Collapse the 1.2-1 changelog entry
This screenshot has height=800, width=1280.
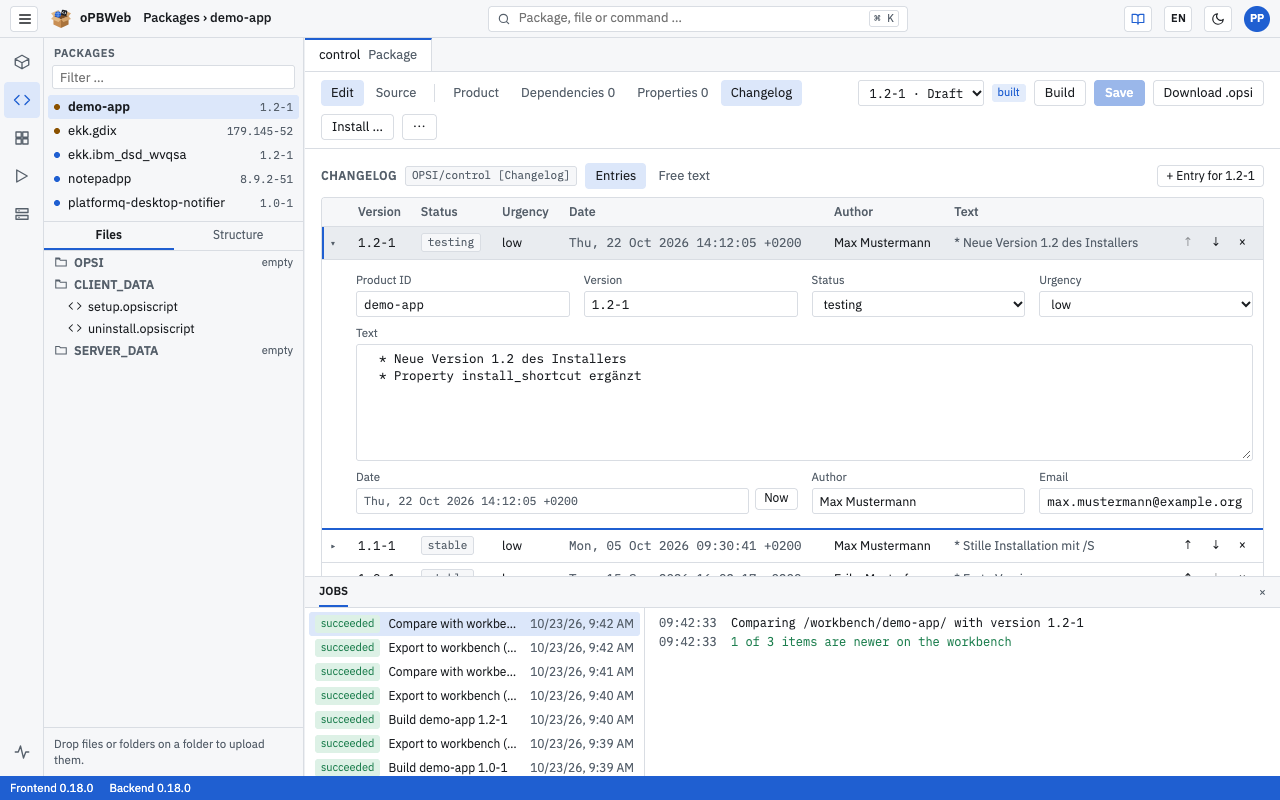coord(333,243)
